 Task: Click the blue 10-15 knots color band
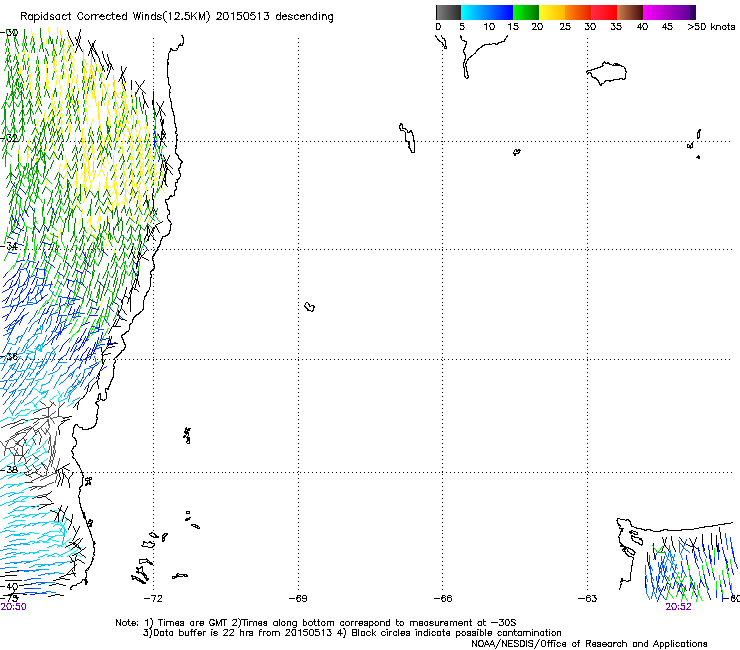pos(500,12)
